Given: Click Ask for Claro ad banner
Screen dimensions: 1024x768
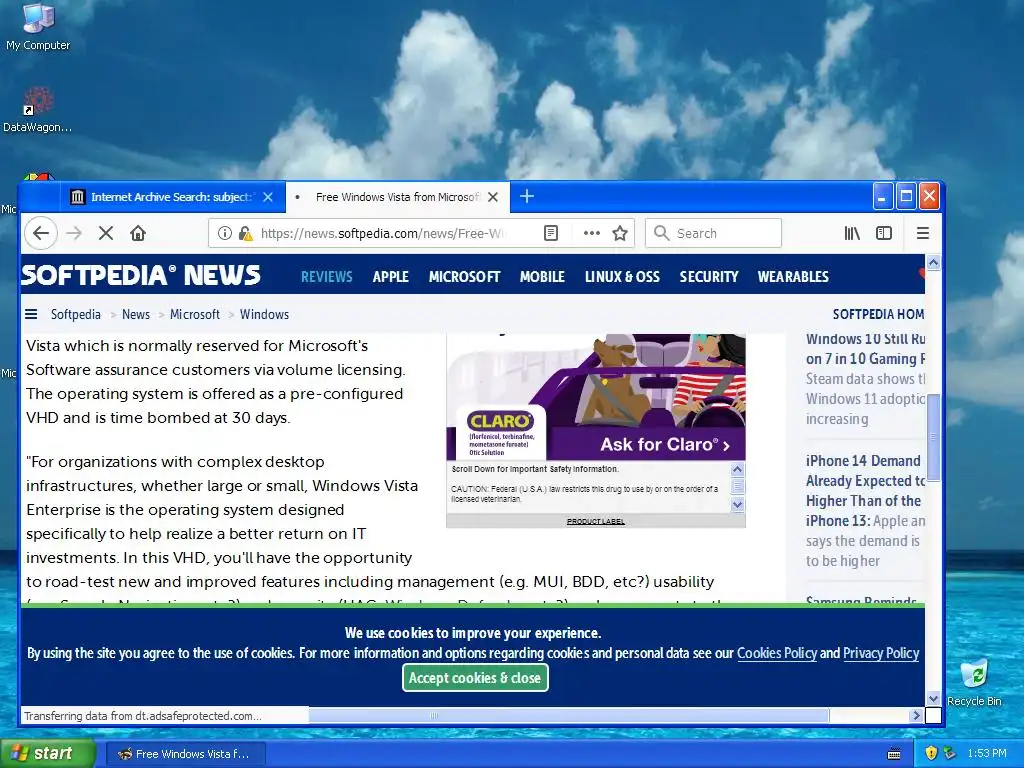Looking at the screenshot, I should pyautogui.click(x=596, y=397).
